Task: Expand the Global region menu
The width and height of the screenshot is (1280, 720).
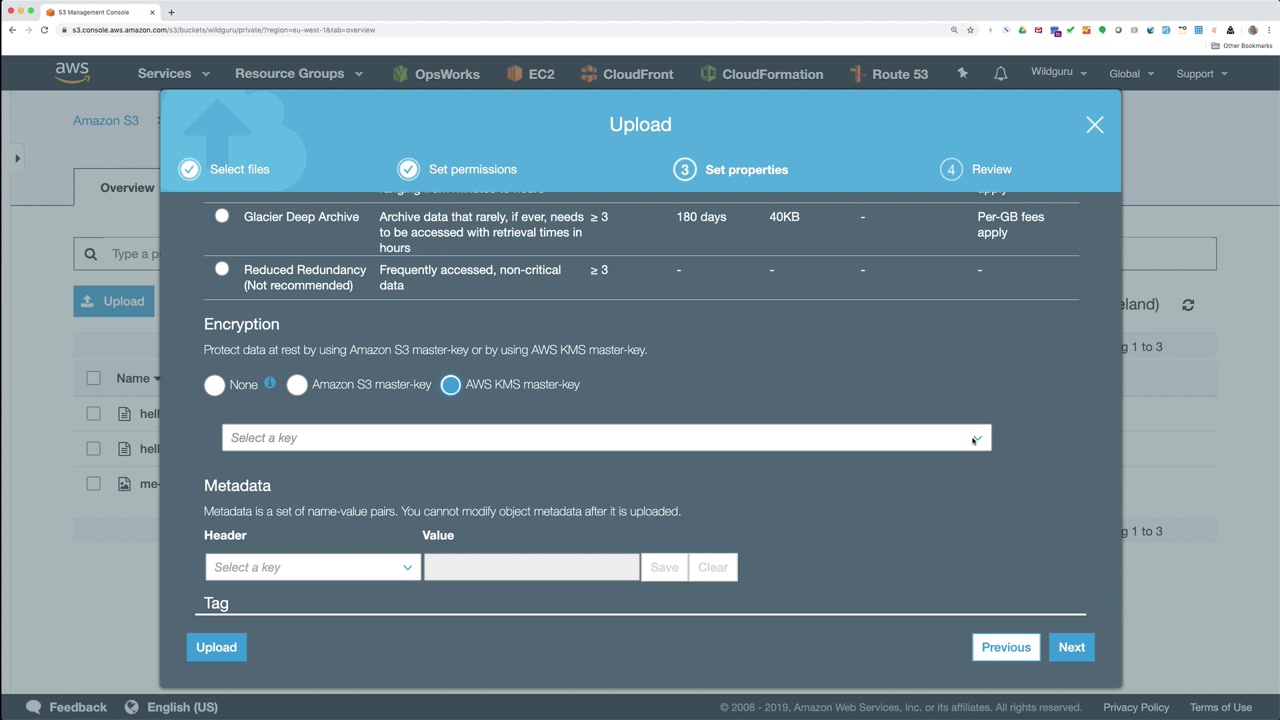Action: coord(1131,74)
